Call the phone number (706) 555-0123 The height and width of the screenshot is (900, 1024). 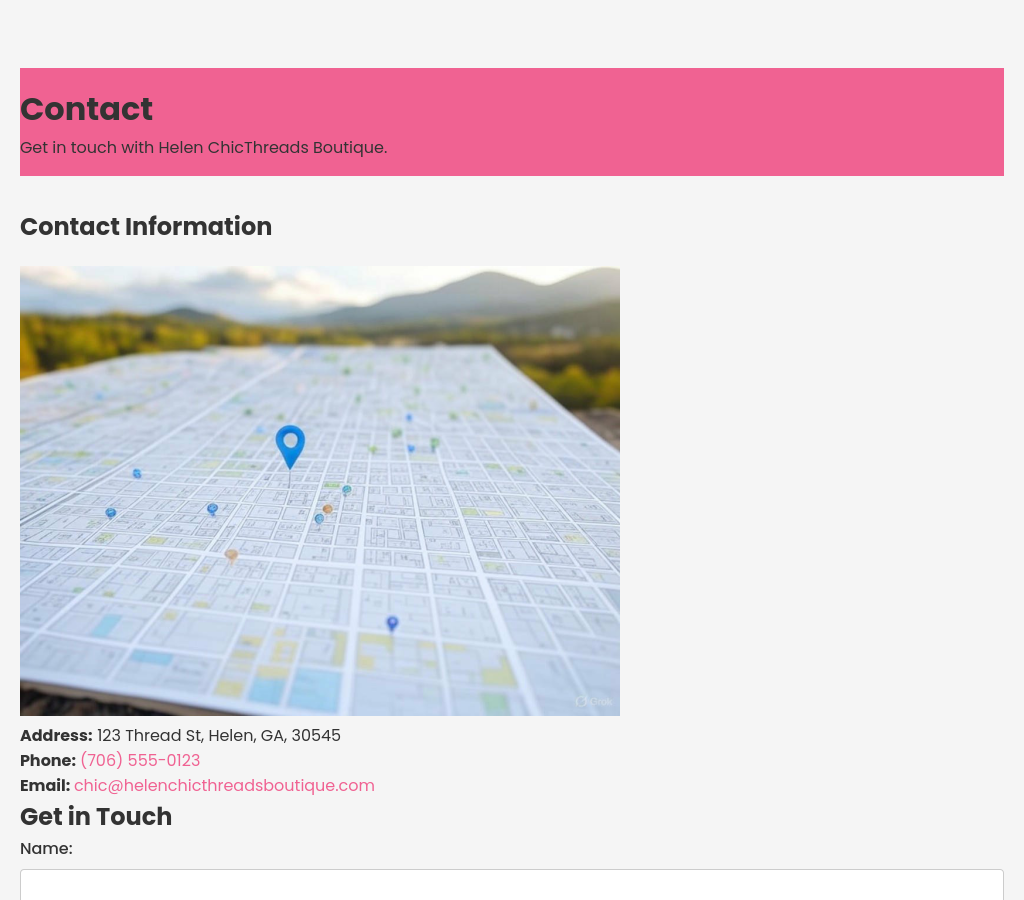tap(140, 760)
